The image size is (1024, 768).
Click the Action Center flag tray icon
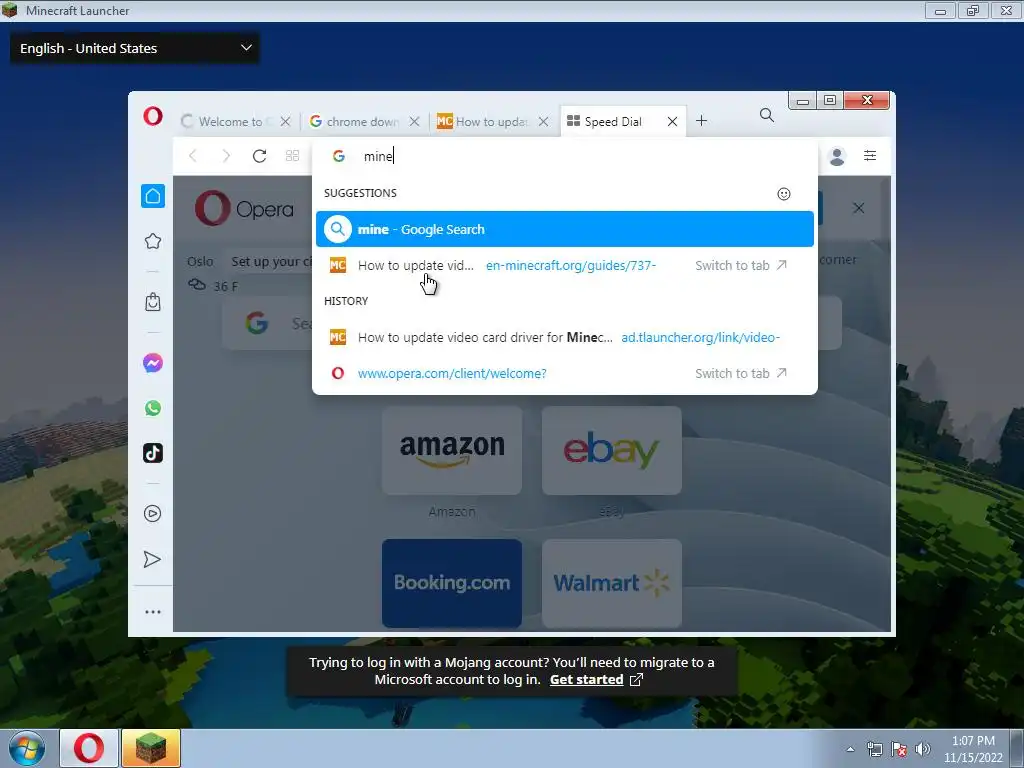point(899,749)
